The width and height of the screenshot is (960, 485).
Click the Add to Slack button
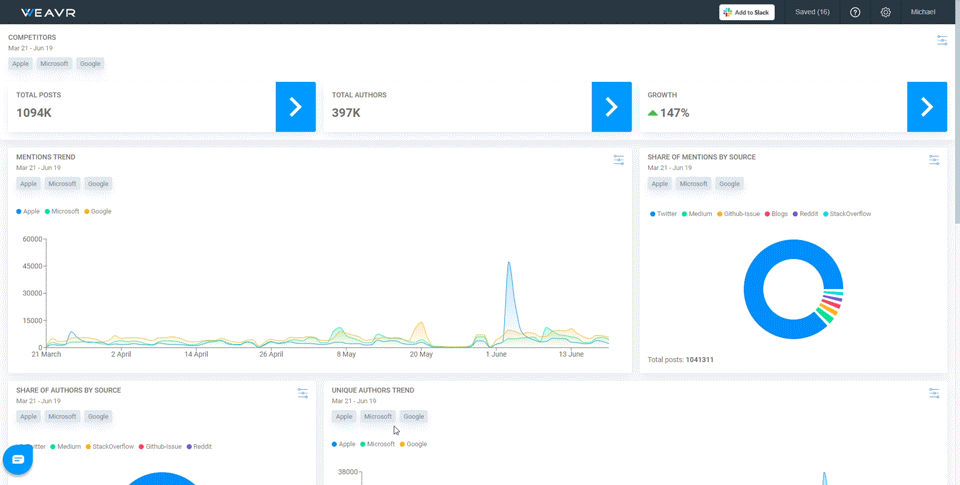746,12
